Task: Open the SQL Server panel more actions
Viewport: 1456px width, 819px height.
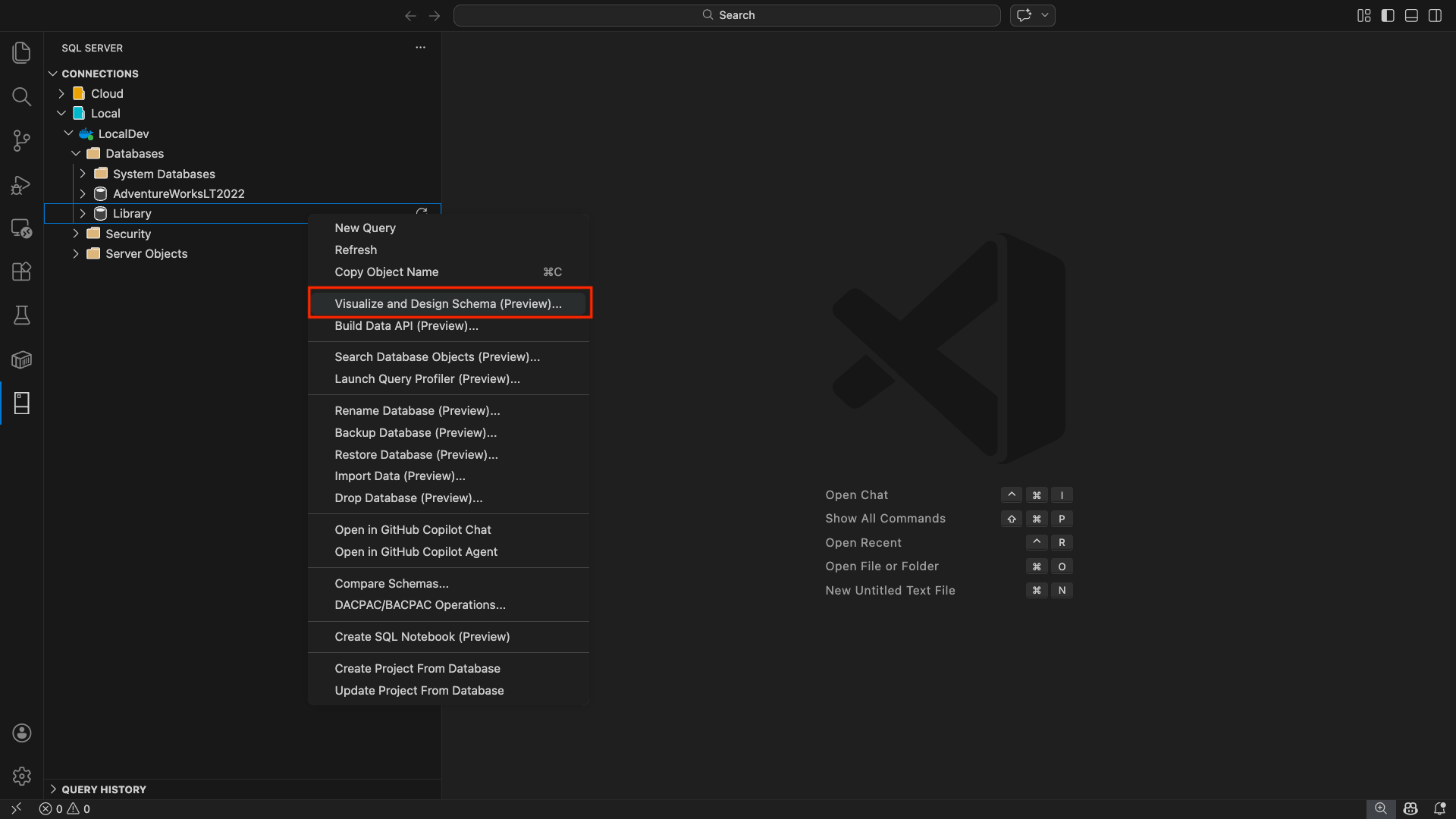Action: 420,47
